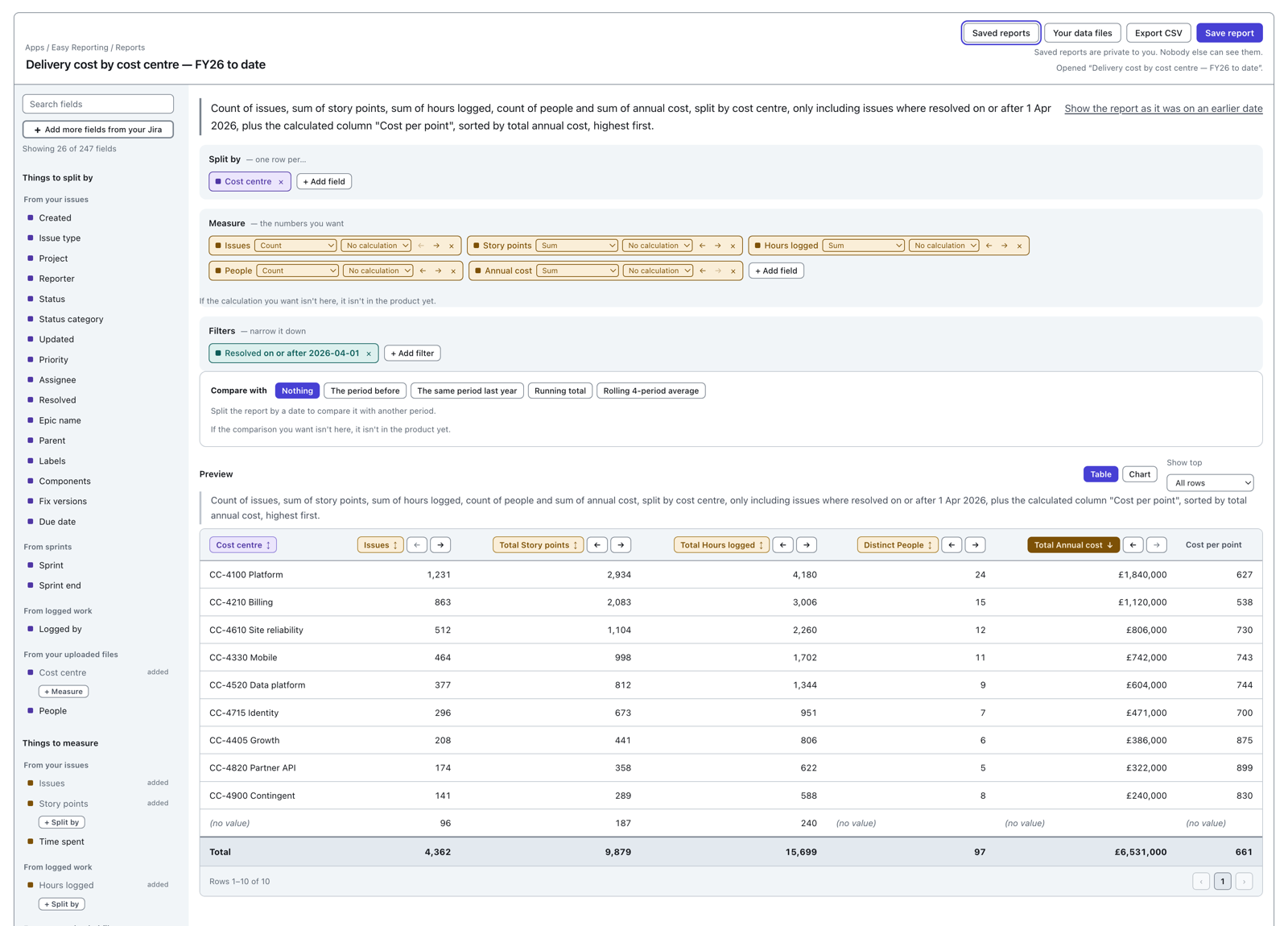Screen dimensions: 1288x926
Task: Open People Count dropdown
Action: point(298,271)
